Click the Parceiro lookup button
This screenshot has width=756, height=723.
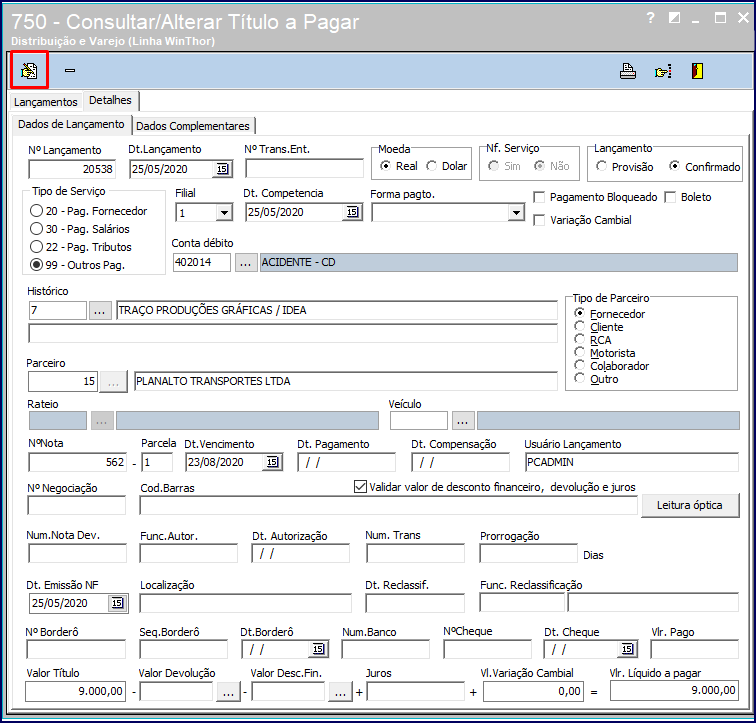coord(113,381)
